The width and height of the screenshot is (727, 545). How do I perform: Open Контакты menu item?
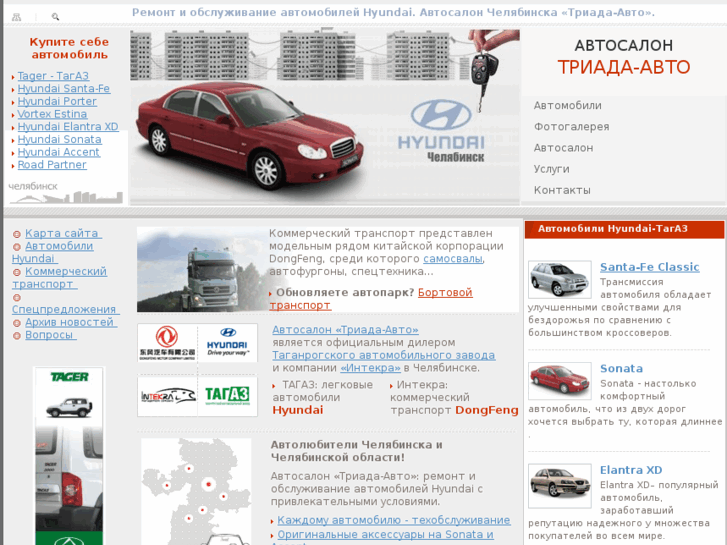pyautogui.click(x=562, y=190)
